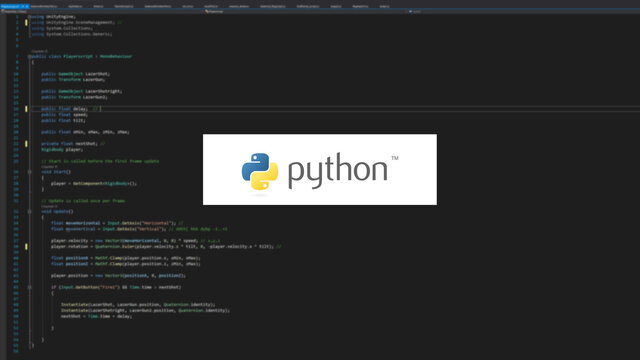
Task: Click the line "using System.Collections.Generic;"
Action: pyautogui.click(x=72, y=34)
